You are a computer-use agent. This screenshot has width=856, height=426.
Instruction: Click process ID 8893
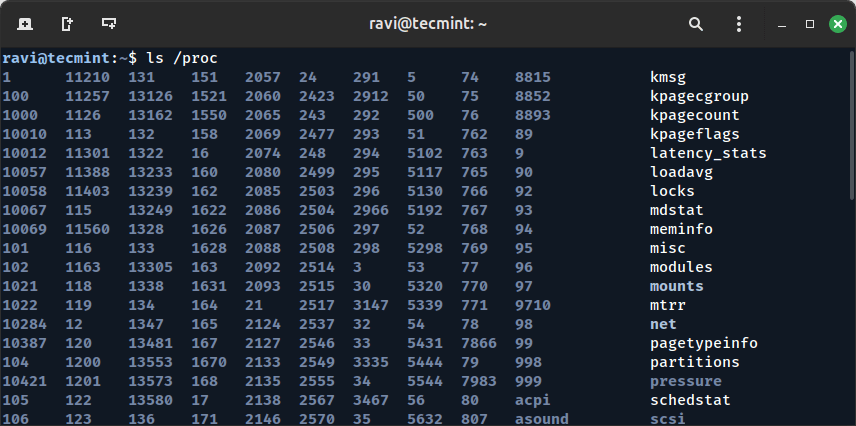pyautogui.click(x=532, y=116)
